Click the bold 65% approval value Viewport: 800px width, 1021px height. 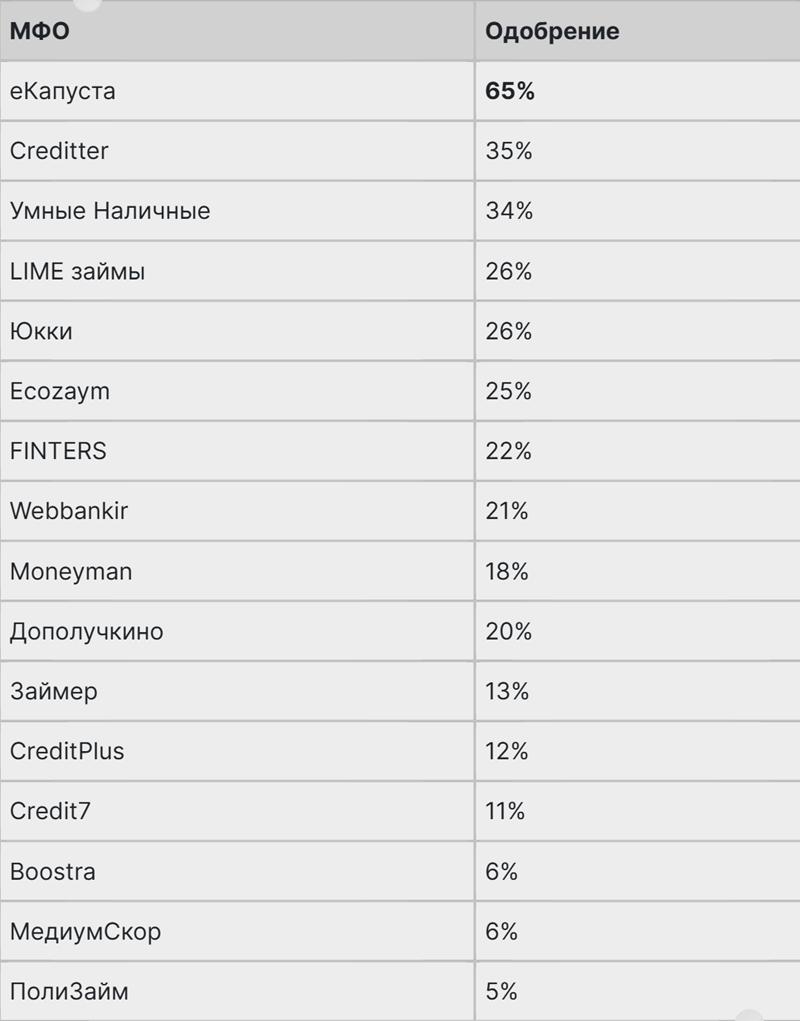point(510,91)
